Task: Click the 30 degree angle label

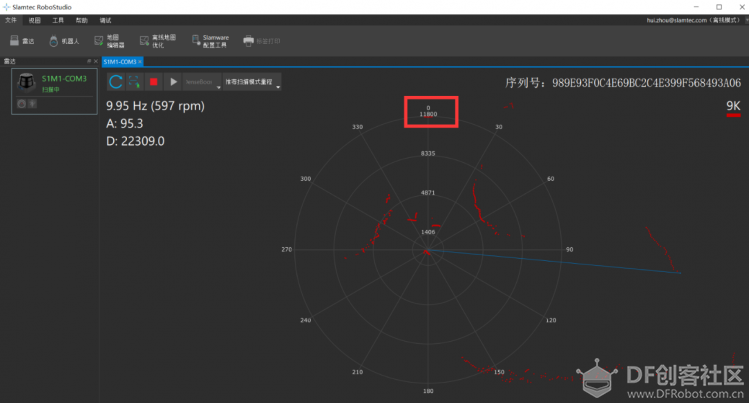Action: (x=499, y=127)
